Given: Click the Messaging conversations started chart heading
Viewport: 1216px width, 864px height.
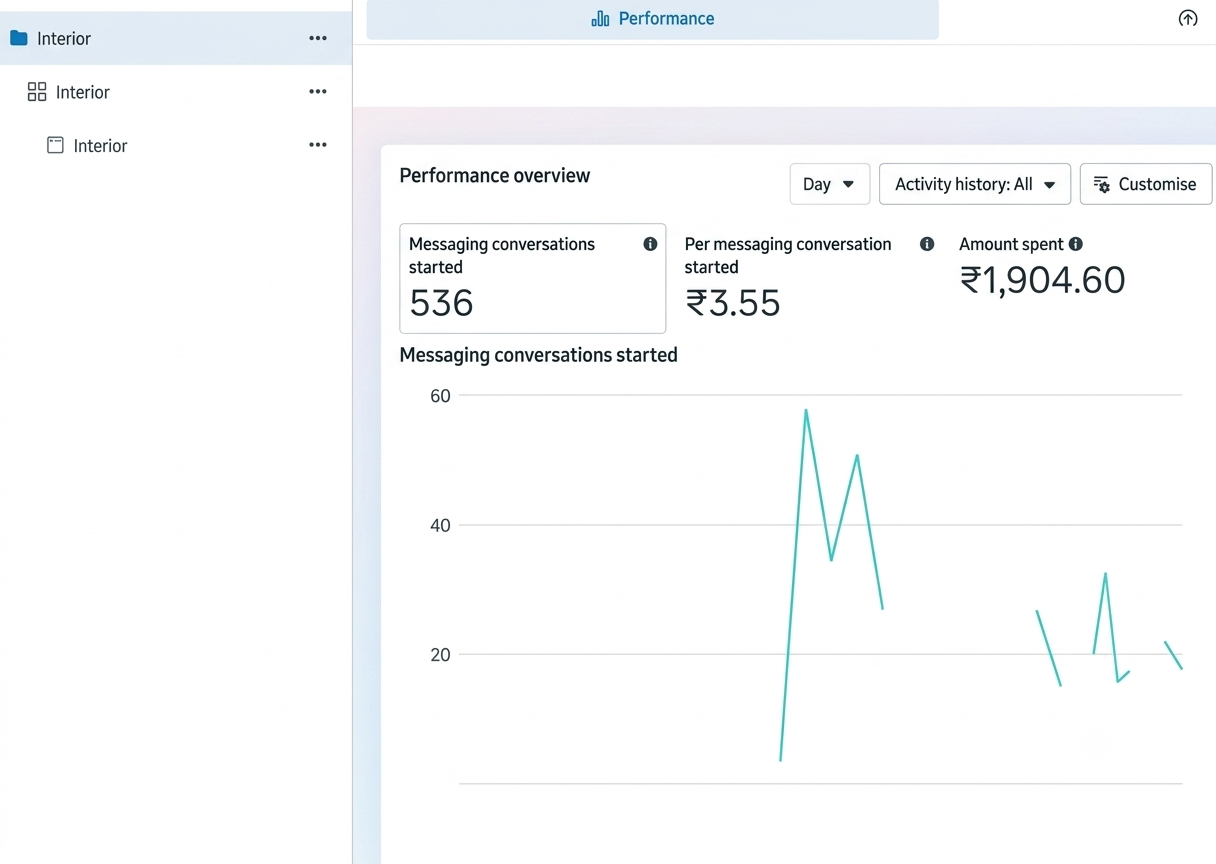Looking at the screenshot, I should 539,355.
